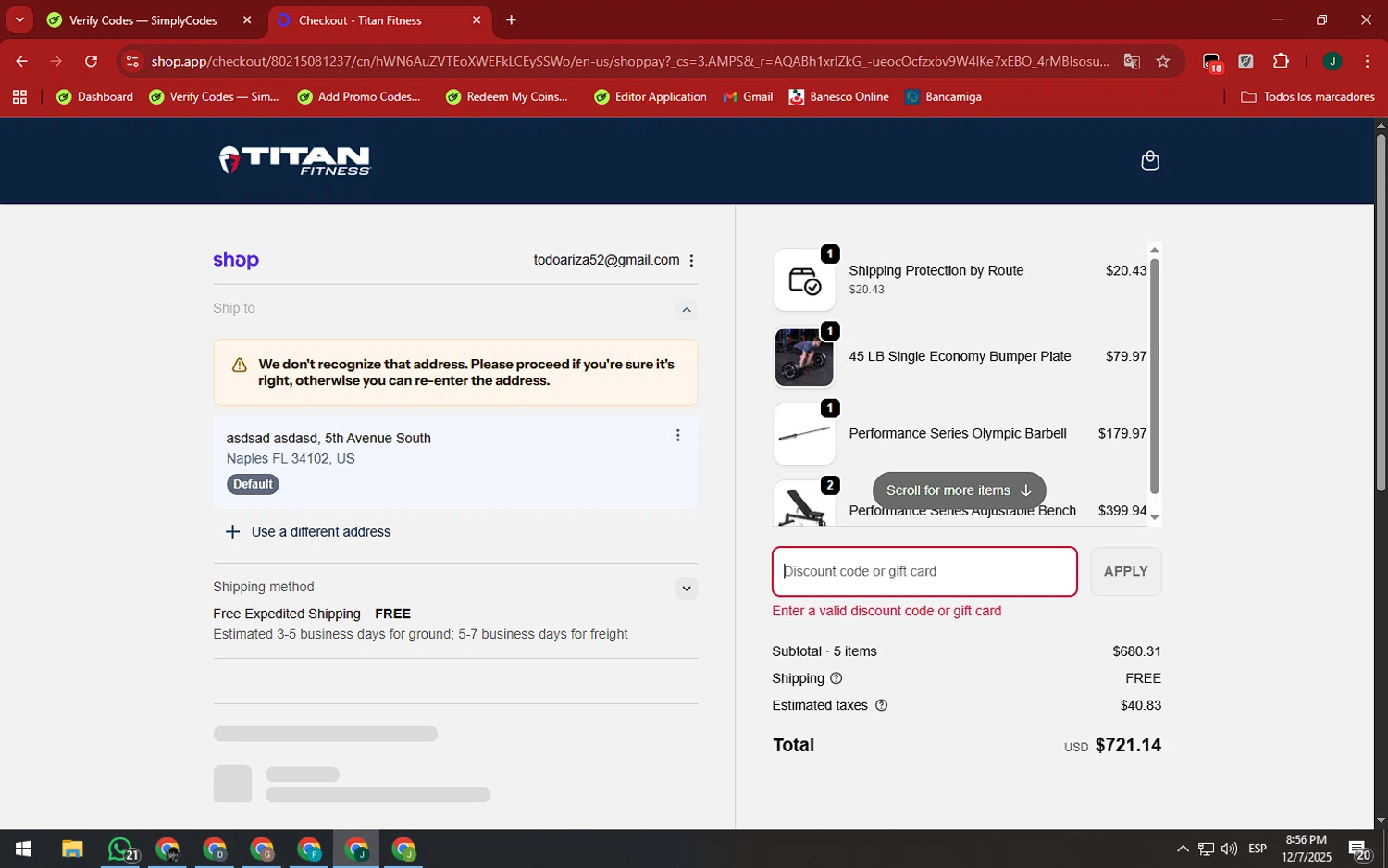Open the shopping bag cart icon
Screen dimensions: 1388x868
point(1150,161)
